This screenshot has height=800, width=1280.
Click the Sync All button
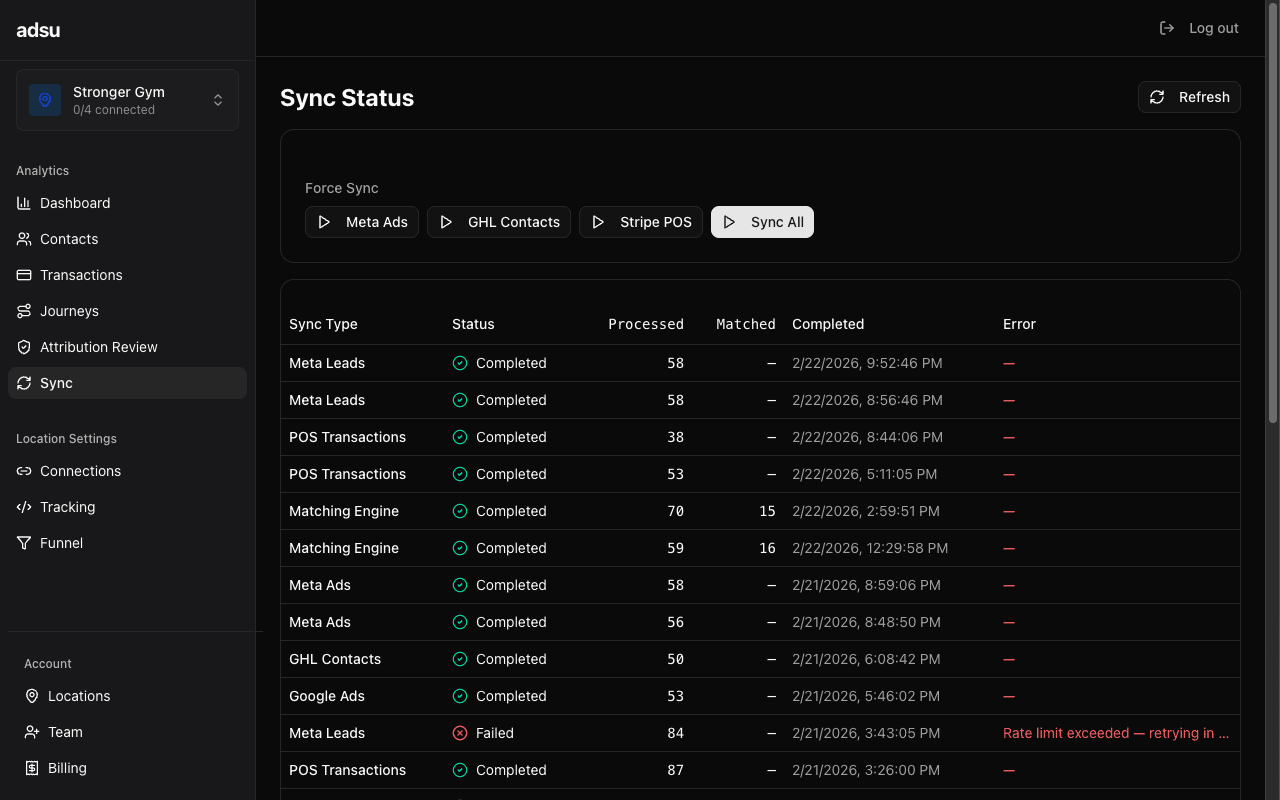pos(762,222)
